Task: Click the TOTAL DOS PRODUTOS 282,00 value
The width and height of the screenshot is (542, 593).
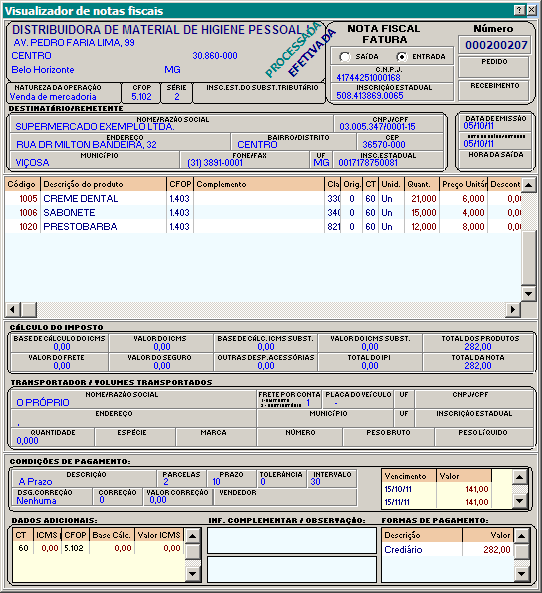Action: coord(478,347)
